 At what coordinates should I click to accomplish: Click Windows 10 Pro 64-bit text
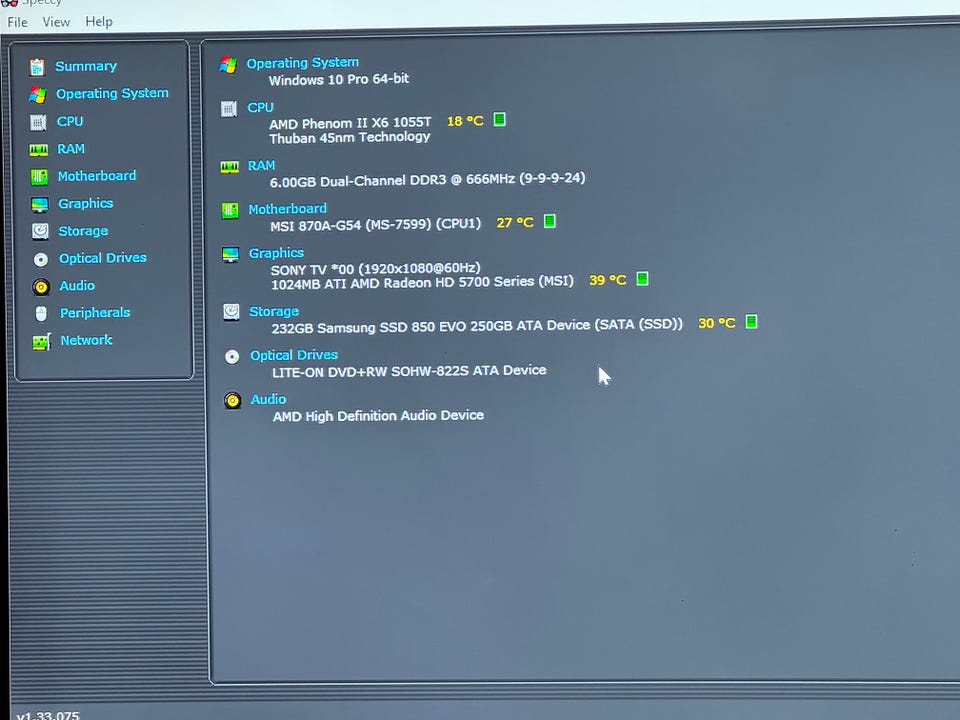pos(339,80)
